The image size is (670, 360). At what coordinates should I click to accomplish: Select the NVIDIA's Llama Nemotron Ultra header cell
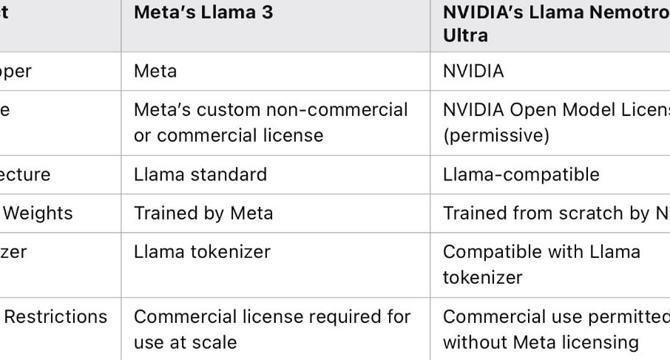coord(550,26)
